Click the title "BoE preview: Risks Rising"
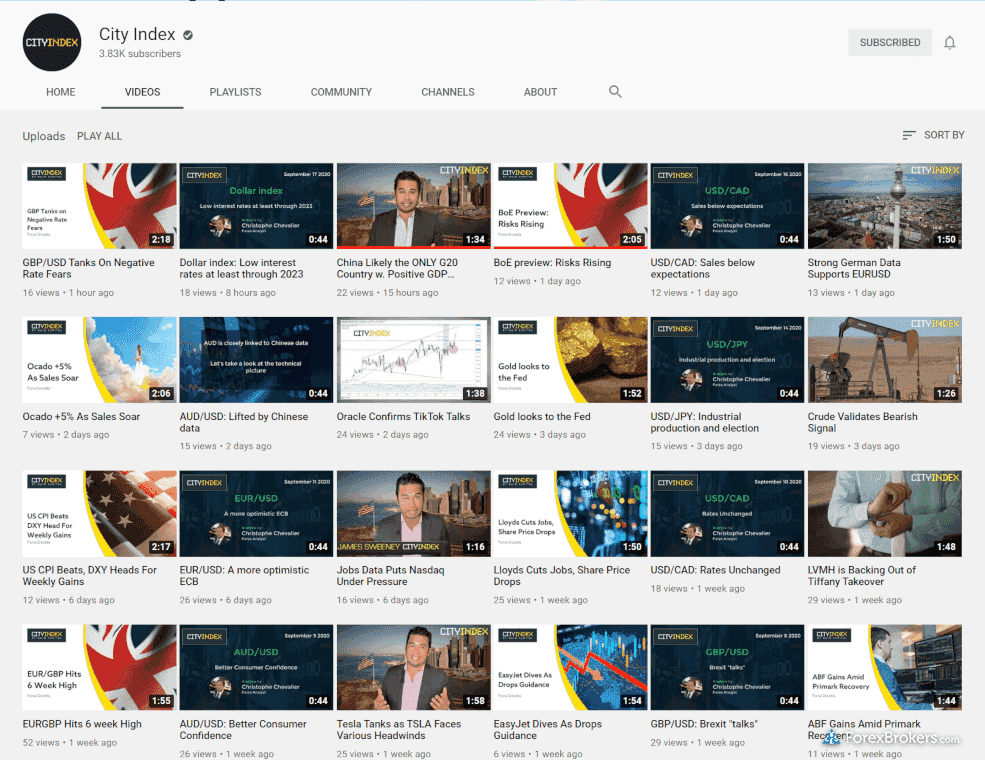This screenshot has width=985, height=760. 552,263
